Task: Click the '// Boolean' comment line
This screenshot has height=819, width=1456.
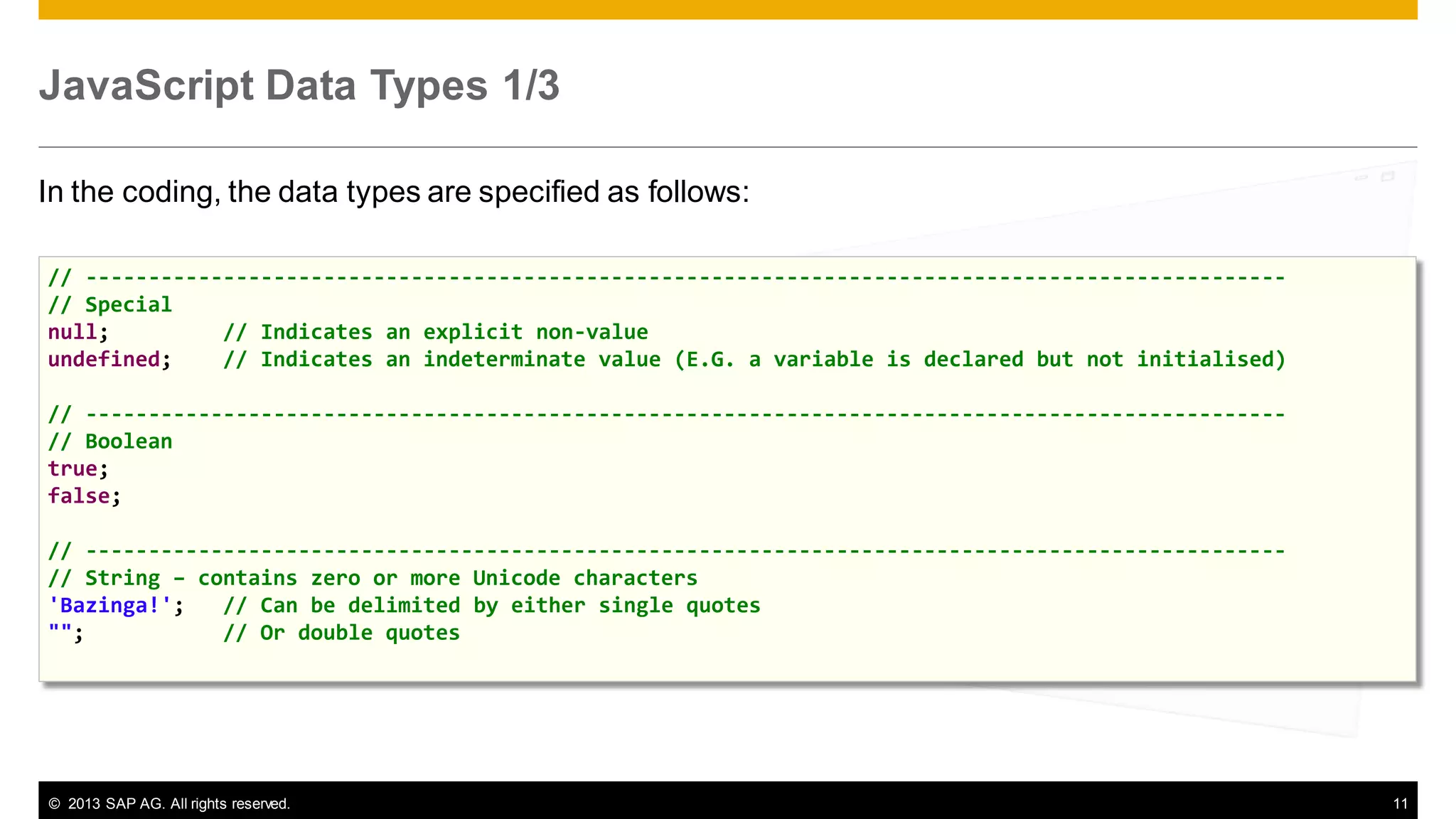Action: point(110,441)
